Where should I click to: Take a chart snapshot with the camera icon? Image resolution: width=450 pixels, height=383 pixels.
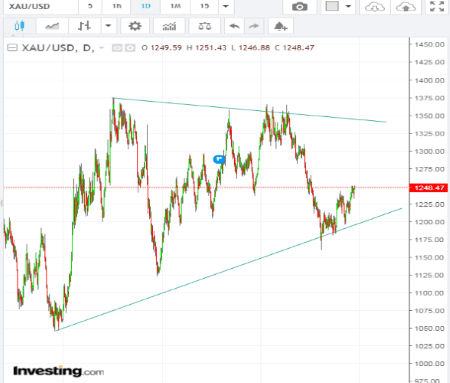pyautogui.click(x=300, y=6)
